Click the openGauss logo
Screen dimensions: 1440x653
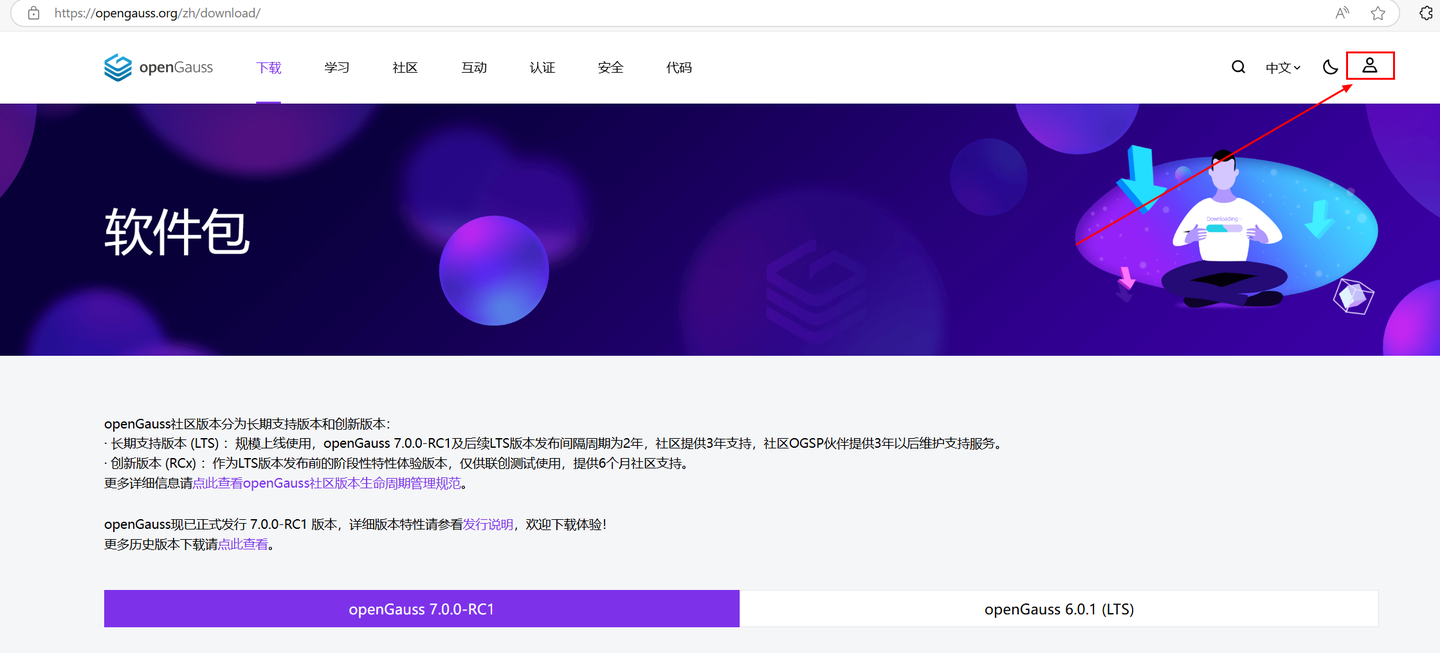coord(158,67)
